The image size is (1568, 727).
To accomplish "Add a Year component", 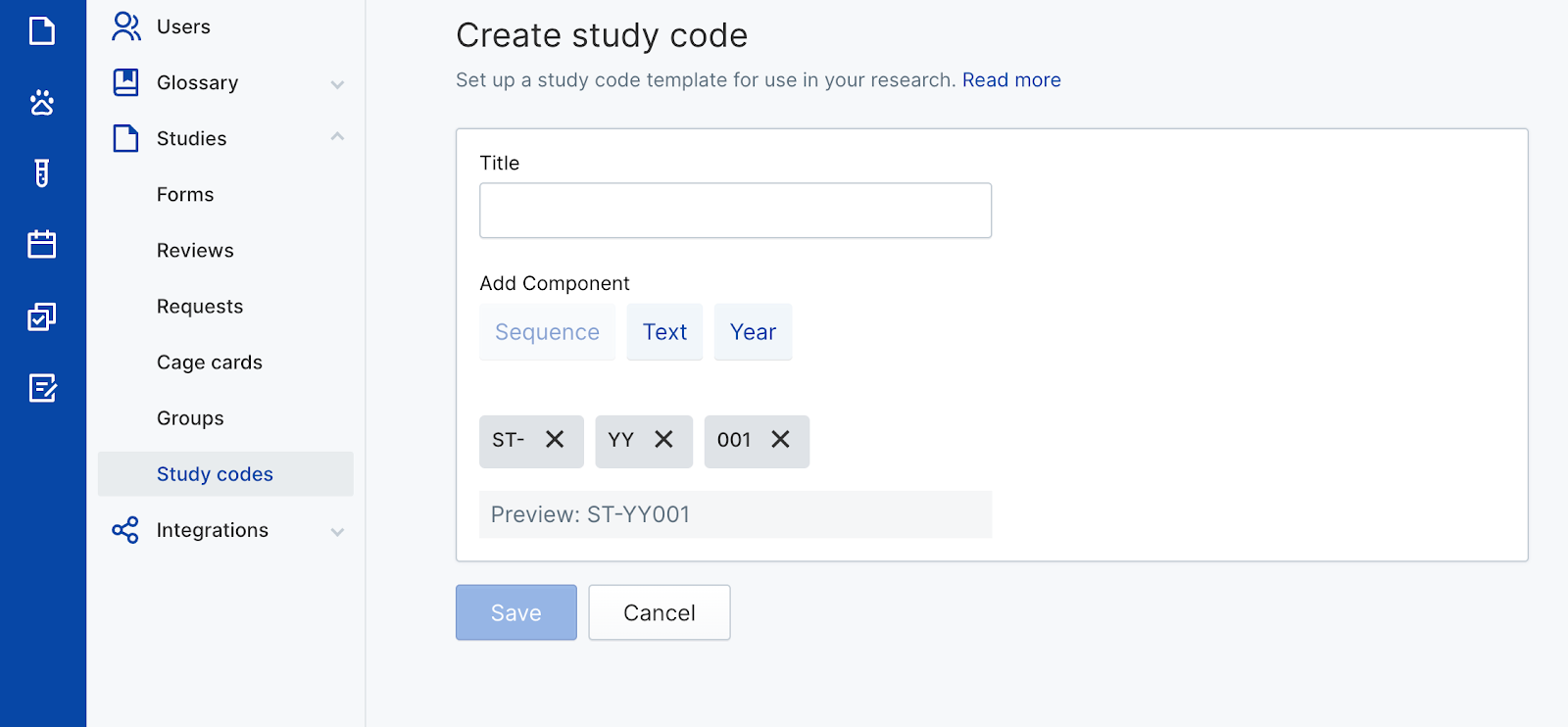I will pos(753,332).
